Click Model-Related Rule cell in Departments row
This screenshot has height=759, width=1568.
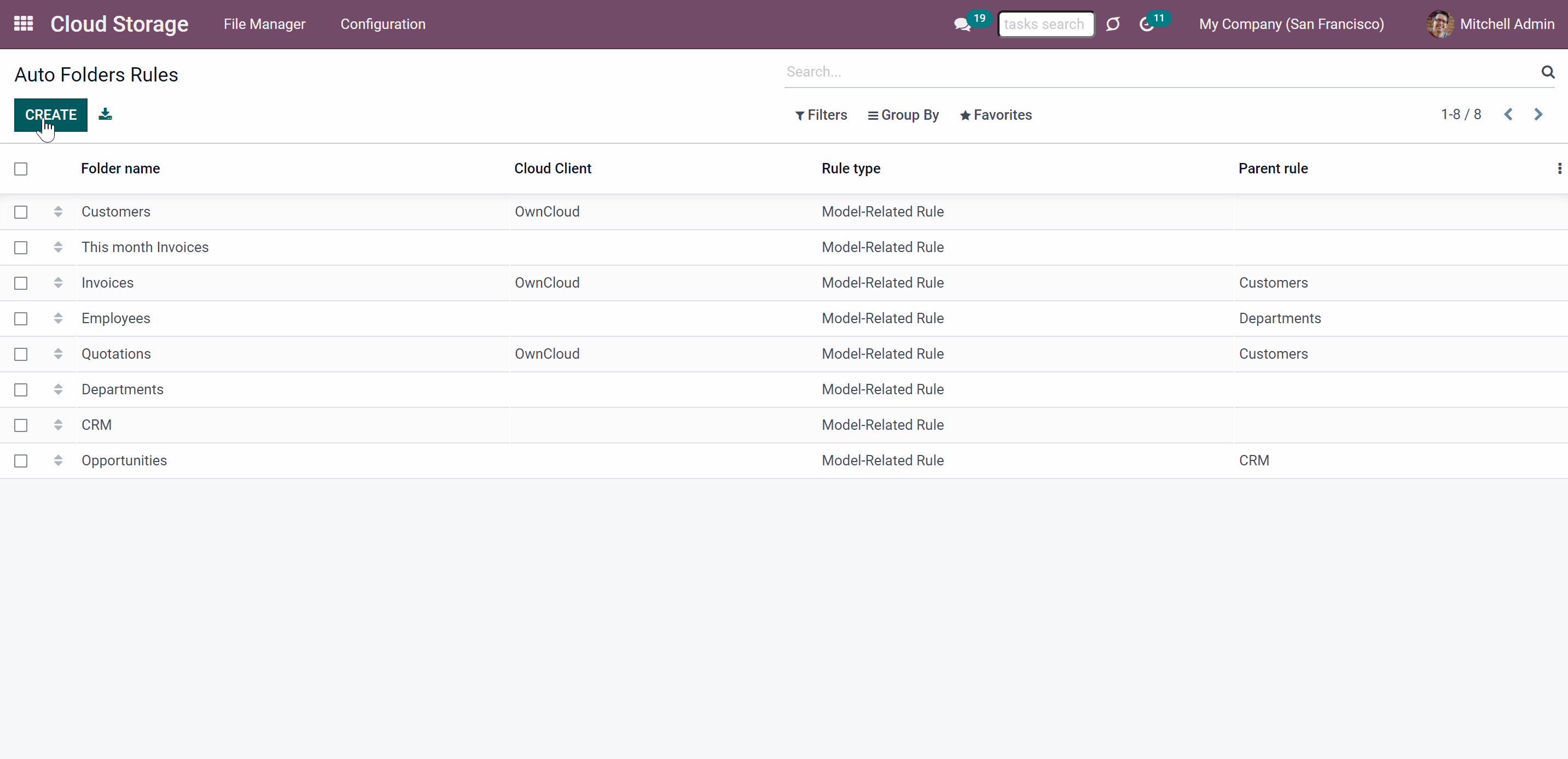(882, 389)
